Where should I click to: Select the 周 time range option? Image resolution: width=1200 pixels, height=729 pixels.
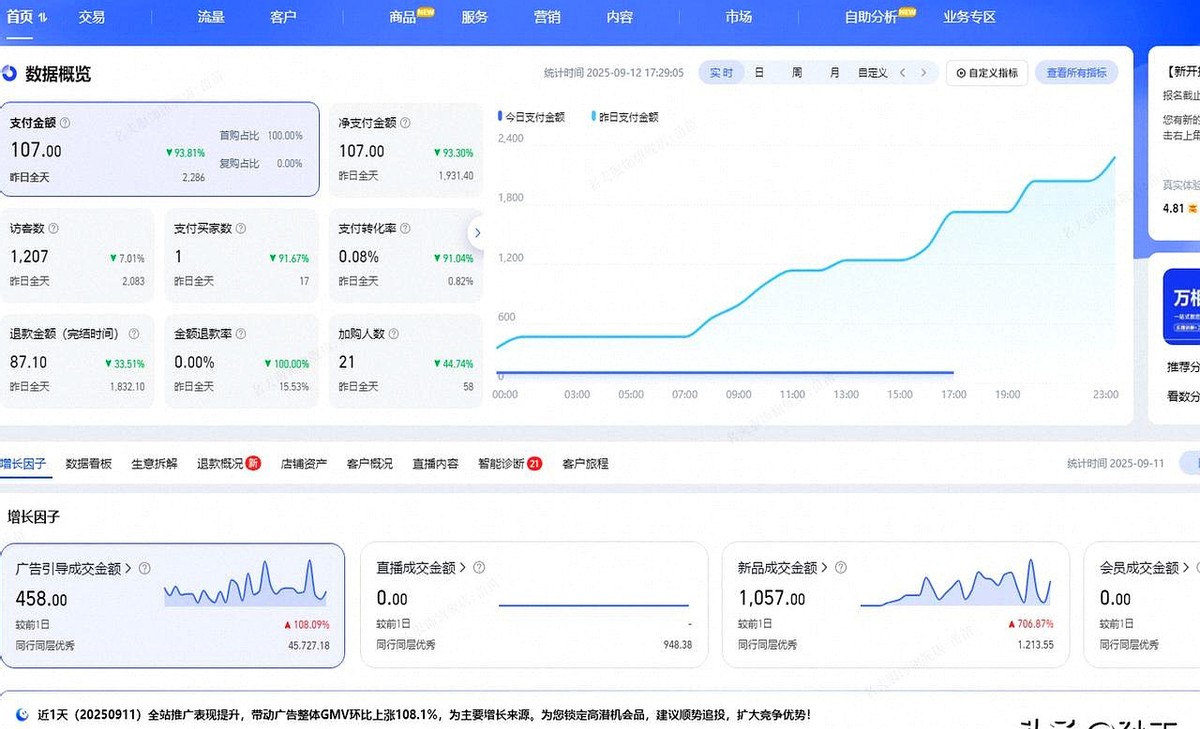point(797,73)
